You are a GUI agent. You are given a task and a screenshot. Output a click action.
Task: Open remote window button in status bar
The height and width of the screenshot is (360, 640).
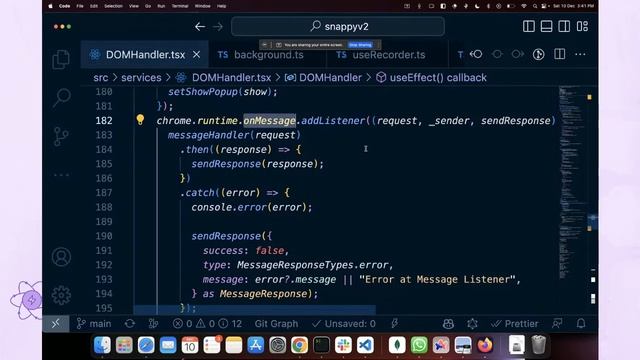pyautogui.click(x=56, y=324)
